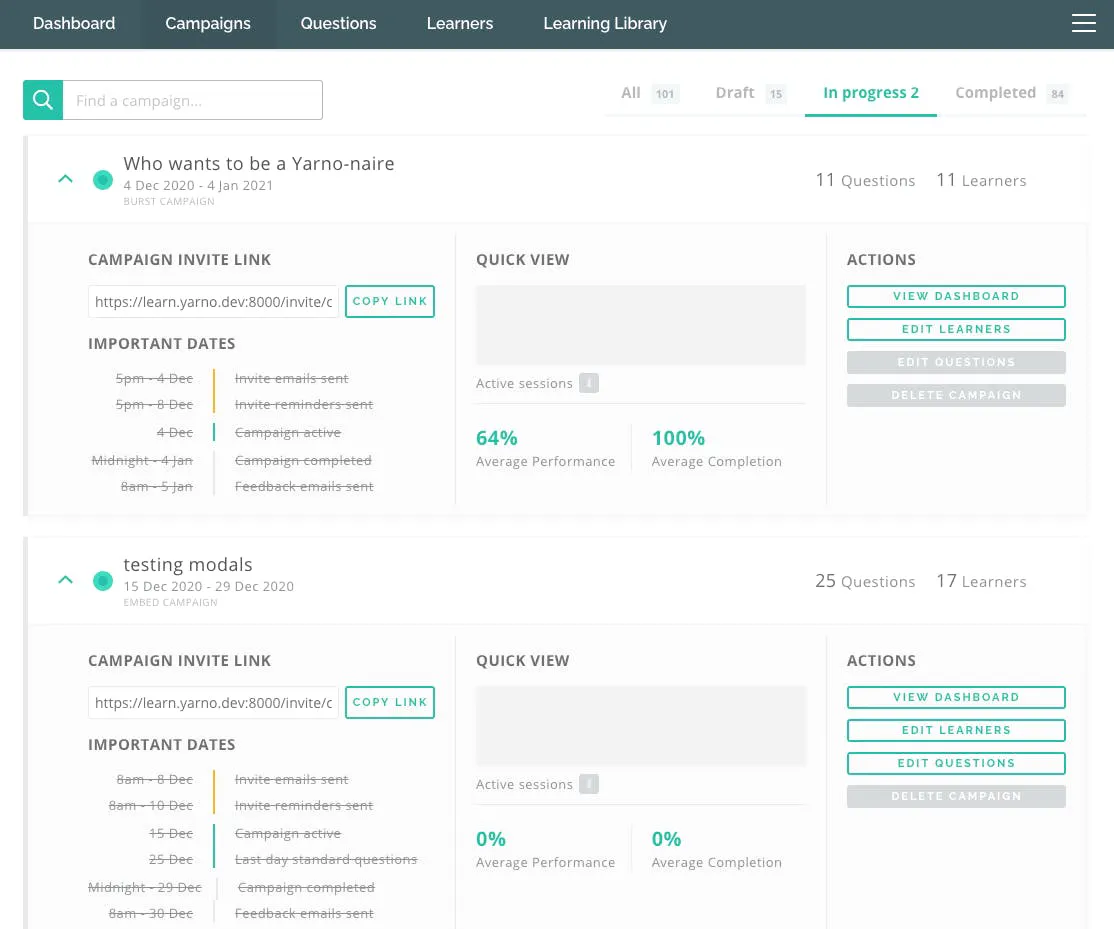Viewport: 1114px width, 929px height.
Task: Edit Questions for testing modals campaign
Action: click(956, 764)
